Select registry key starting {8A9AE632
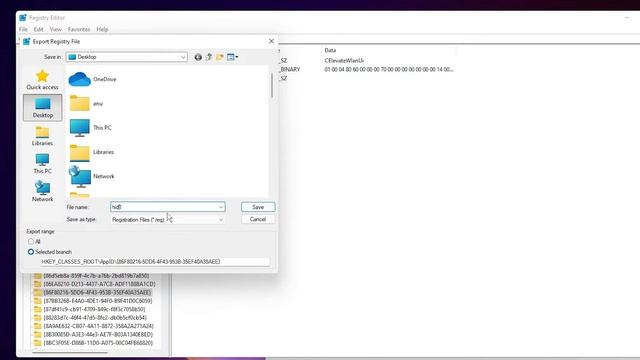The image size is (640, 360). coord(98,326)
